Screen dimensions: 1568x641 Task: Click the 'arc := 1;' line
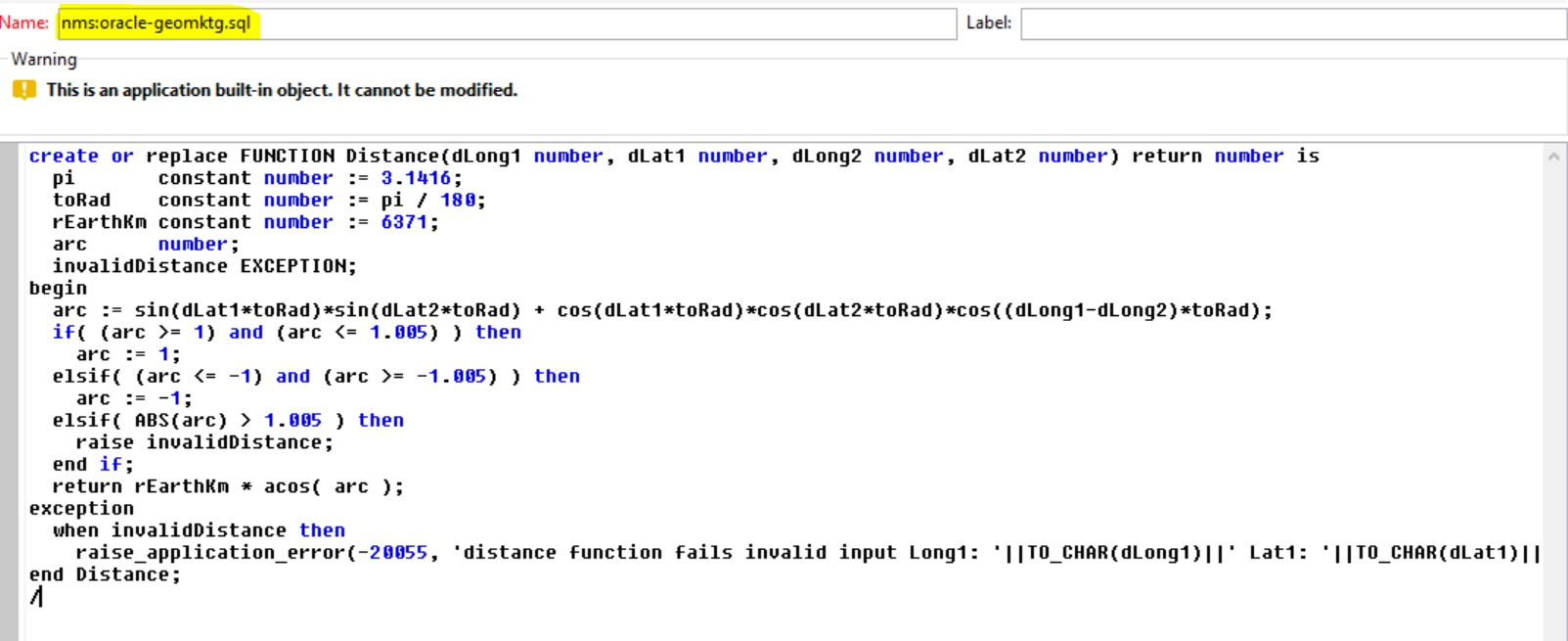(x=128, y=354)
